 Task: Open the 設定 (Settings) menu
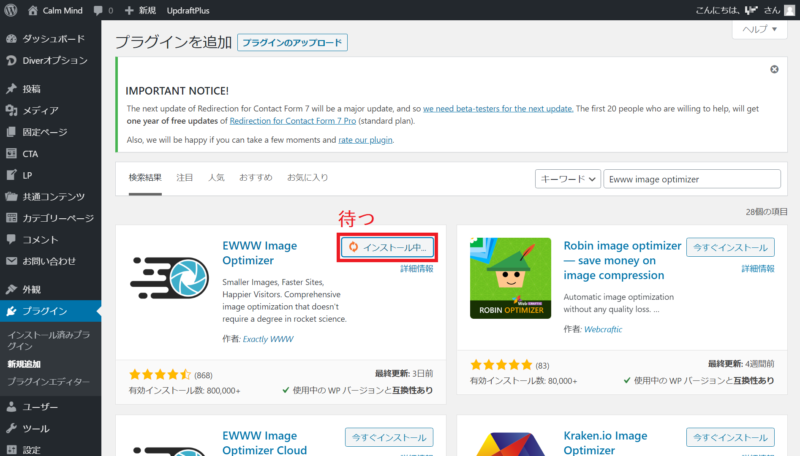tap(51, 449)
